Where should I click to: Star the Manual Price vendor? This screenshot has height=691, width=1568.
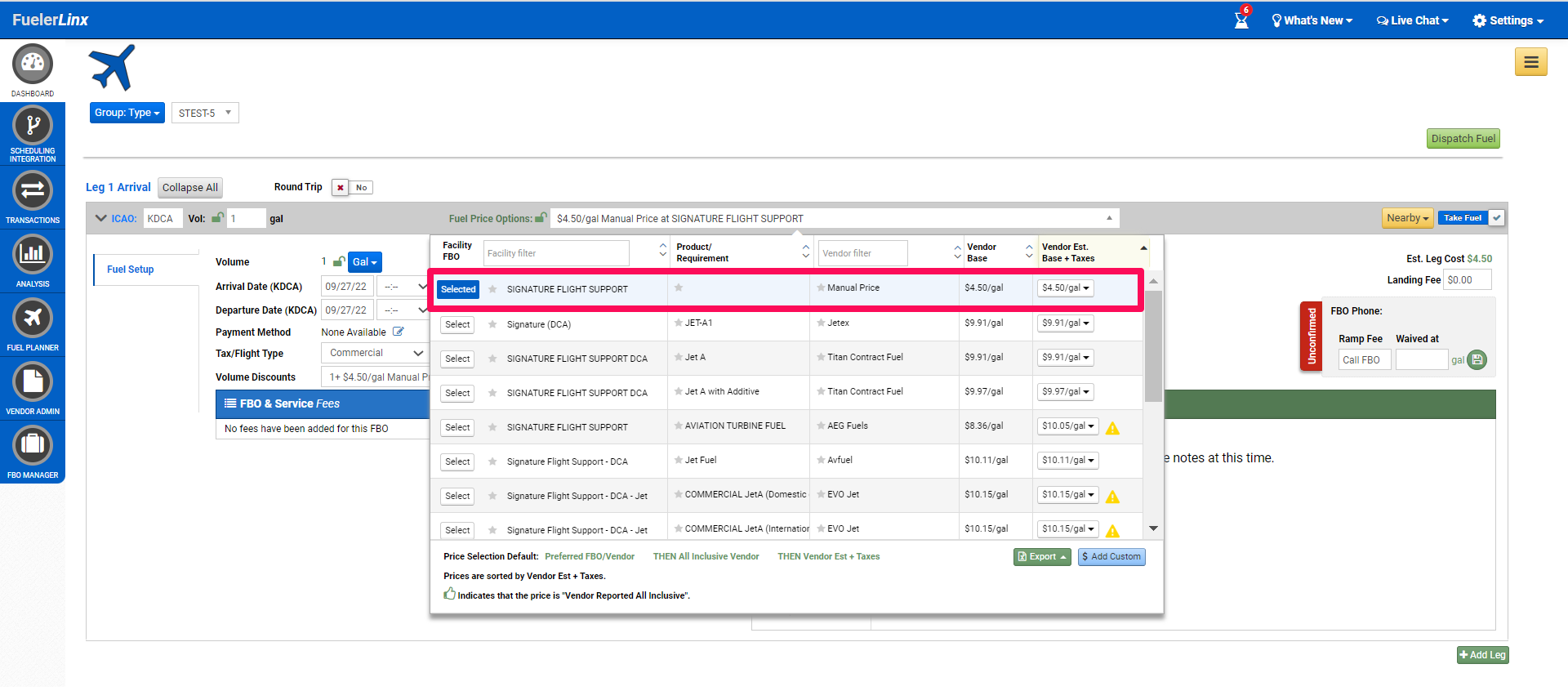tap(821, 288)
